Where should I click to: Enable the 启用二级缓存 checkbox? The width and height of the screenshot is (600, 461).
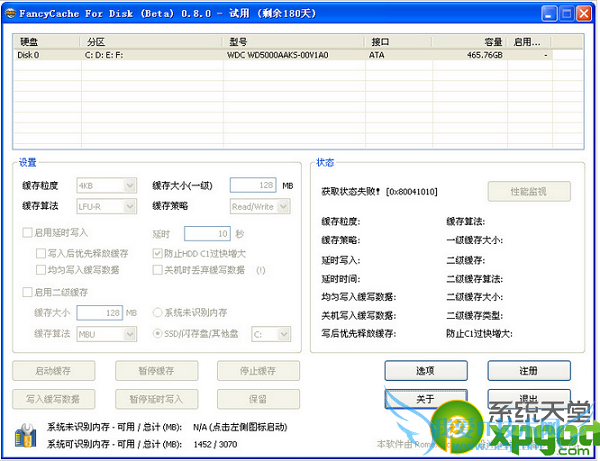pyautogui.click(x=27, y=292)
